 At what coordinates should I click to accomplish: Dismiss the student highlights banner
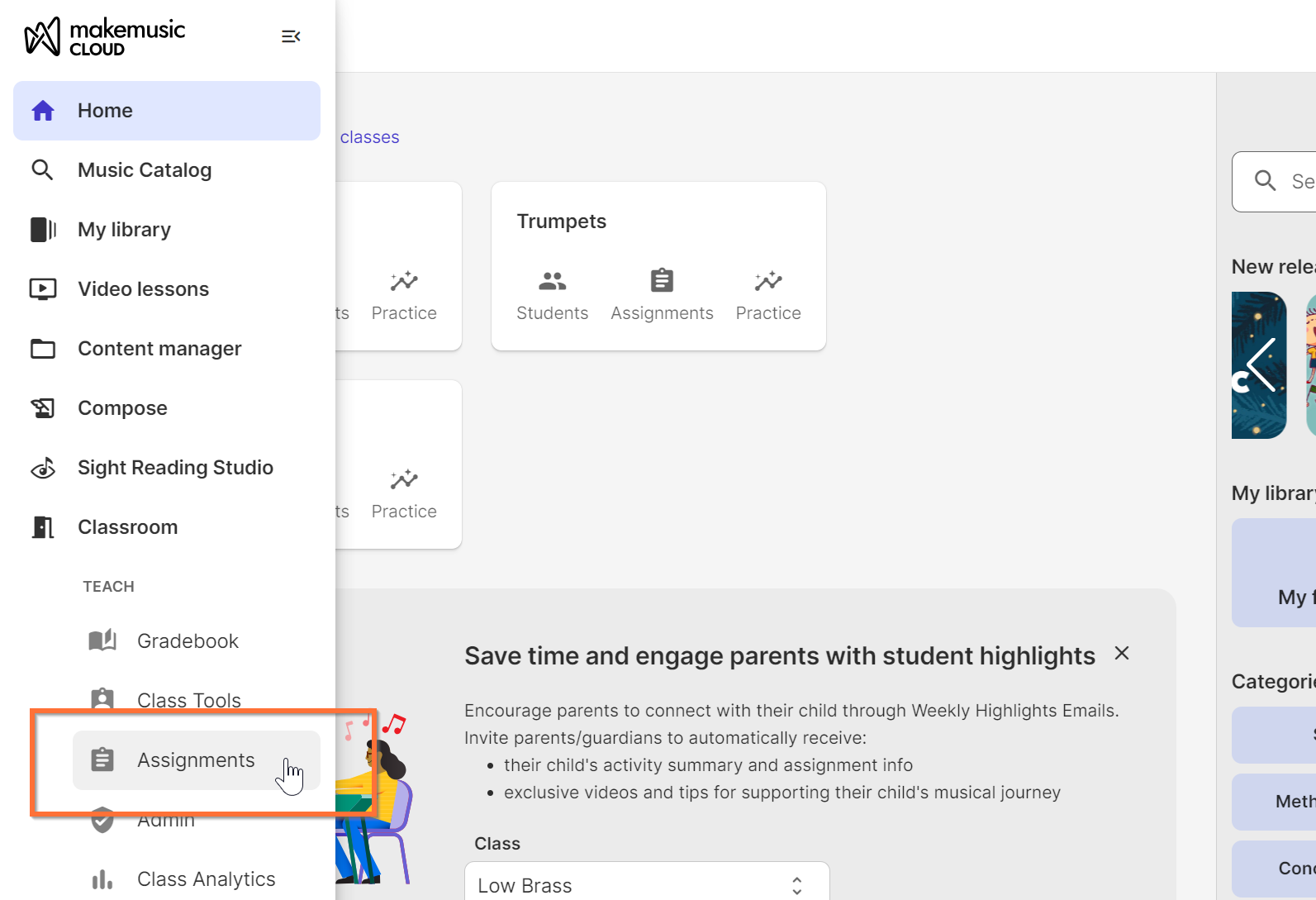click(x=1121, y=654)
